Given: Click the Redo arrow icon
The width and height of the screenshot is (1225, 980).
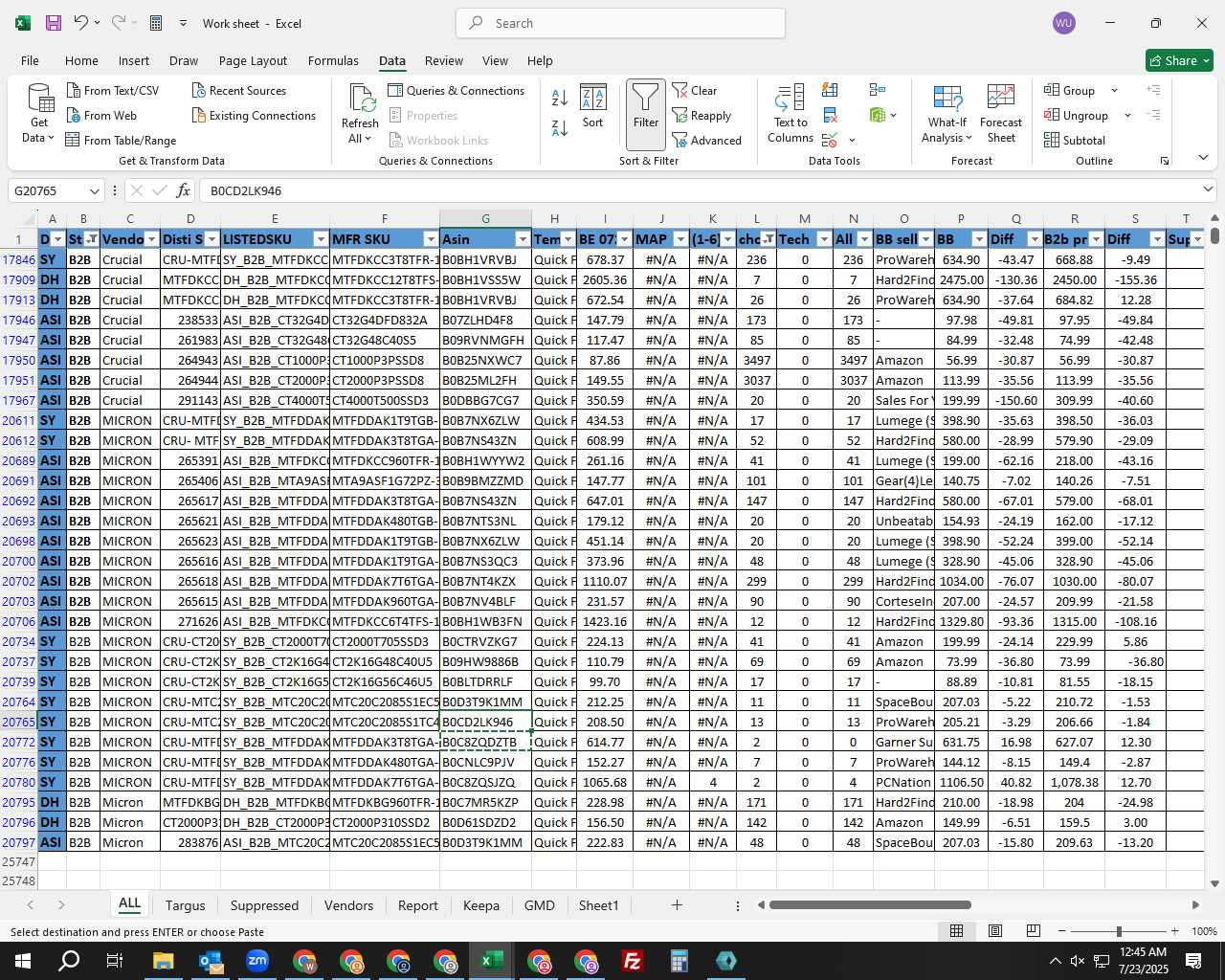Looking at the screenshot, I should [118, 23].
